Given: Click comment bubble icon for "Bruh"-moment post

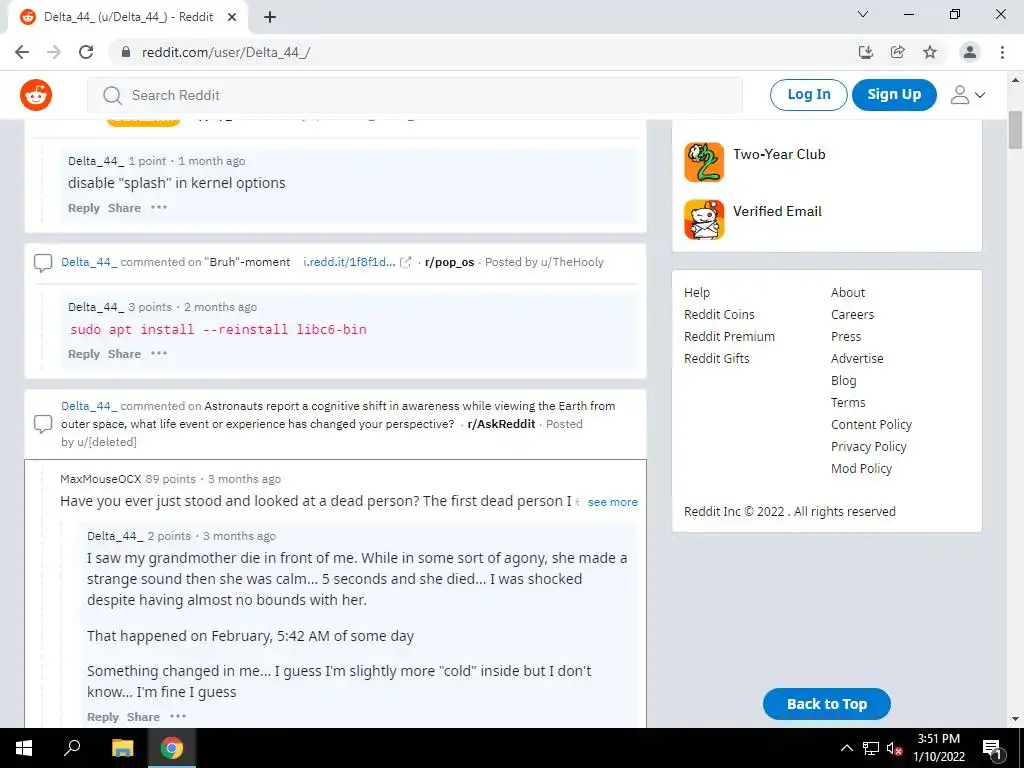Looking at the screenshot, I should tap(43, 263).
